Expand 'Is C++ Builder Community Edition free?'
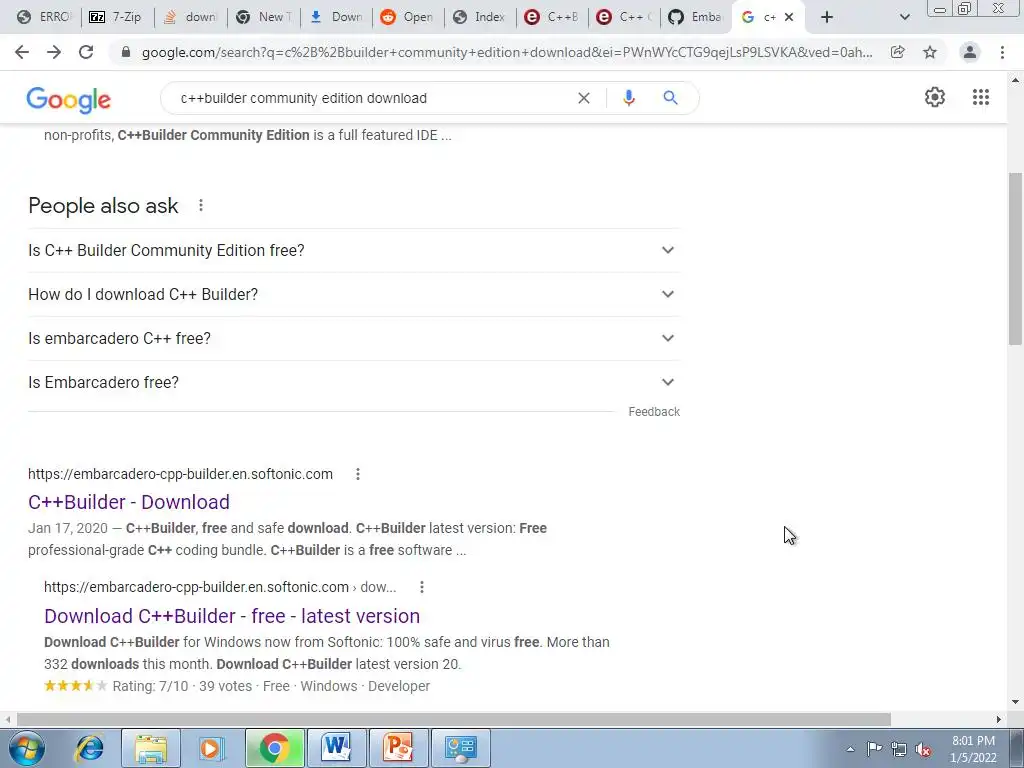Image resolution: width=1024 pixels, height=768 pixels. click(354, 250)
